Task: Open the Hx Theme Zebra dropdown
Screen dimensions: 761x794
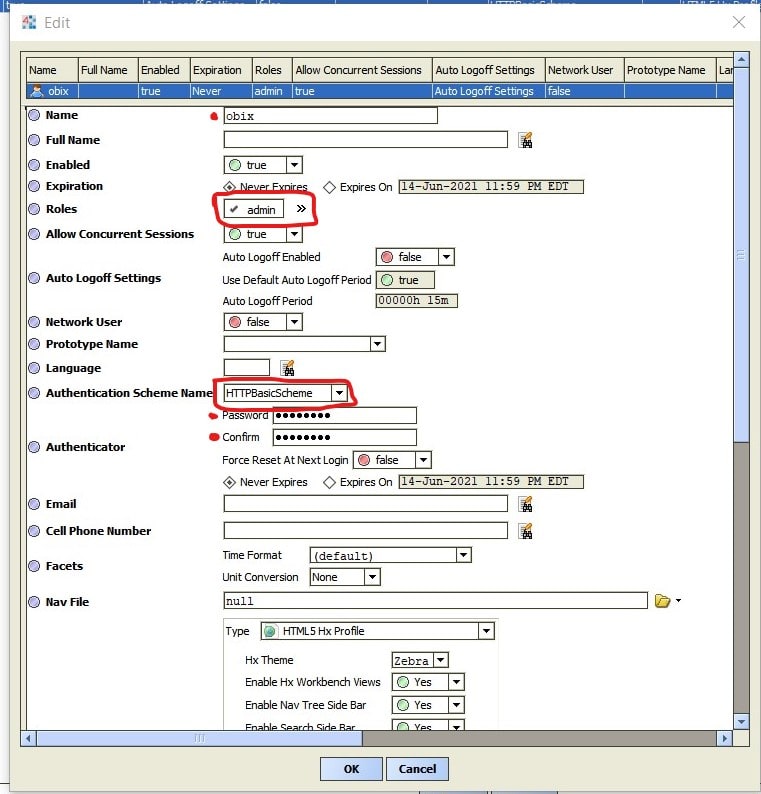Action: tap(440, 660)
